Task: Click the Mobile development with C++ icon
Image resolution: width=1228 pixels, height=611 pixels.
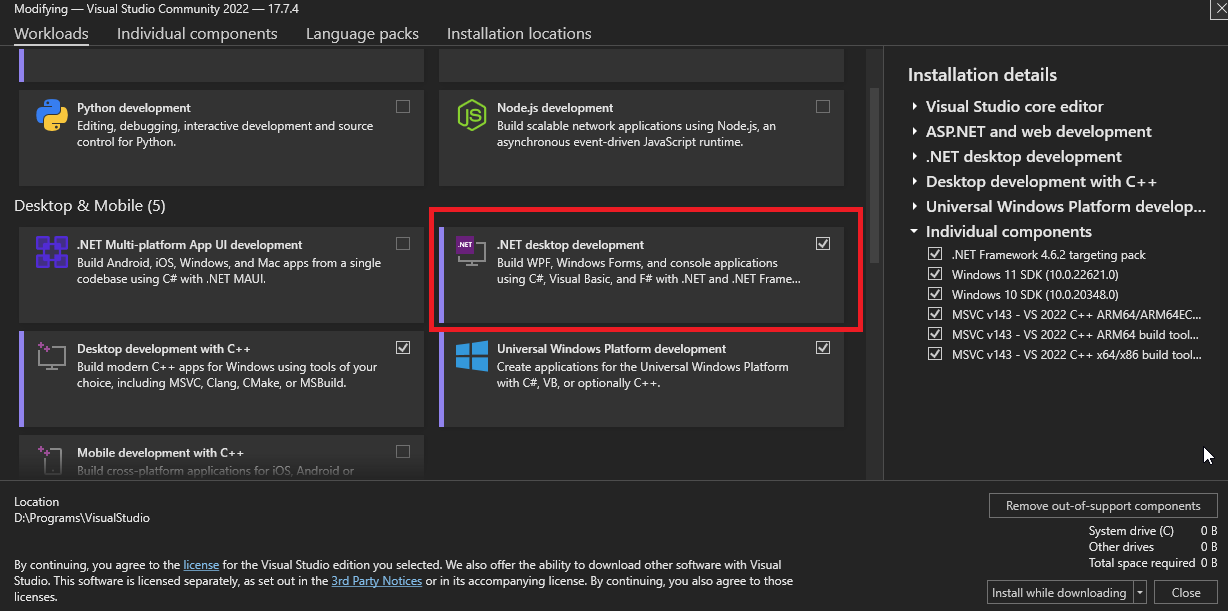Action: [x=51, y=460]
